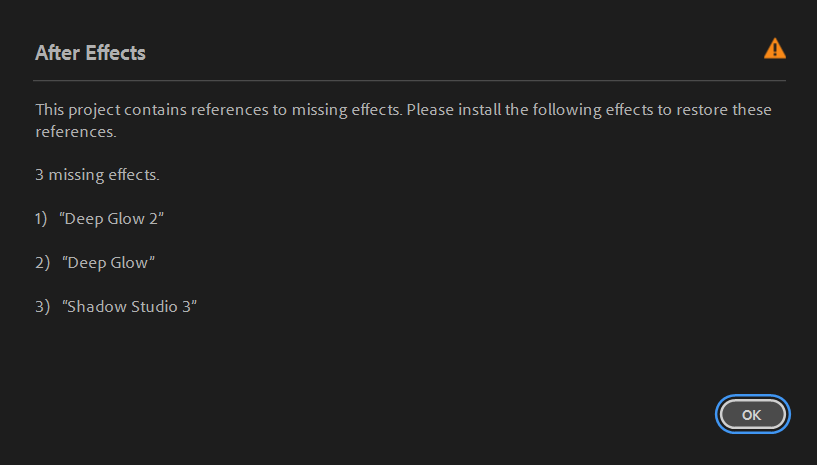Select the "Deep Glow" entry numbered 2
The image size is (817, 465).
click(109, 262)
